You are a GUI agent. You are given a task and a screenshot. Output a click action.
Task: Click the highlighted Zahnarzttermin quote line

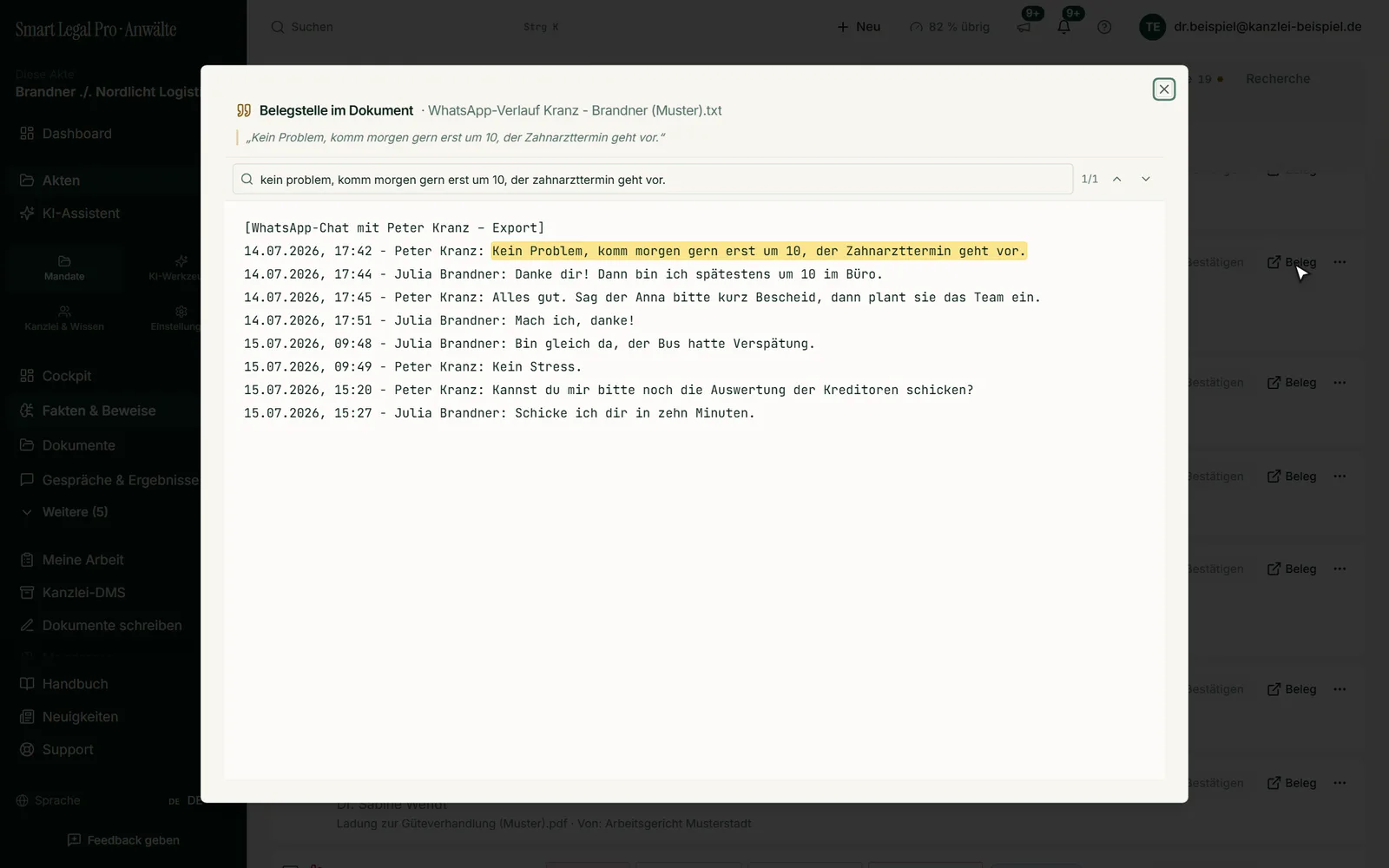tap(759, 251)
